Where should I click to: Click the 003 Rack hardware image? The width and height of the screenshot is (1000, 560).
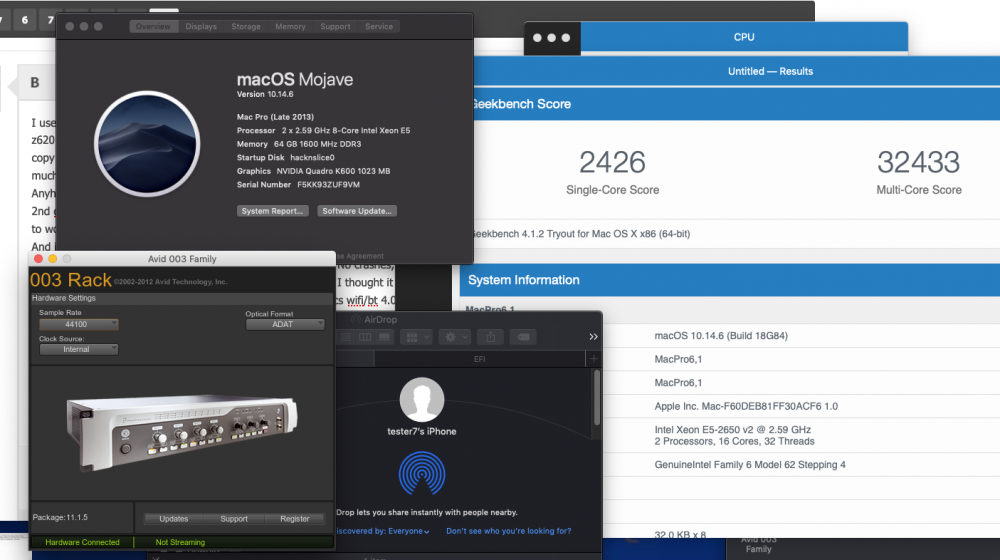click(x=182, y=432)
